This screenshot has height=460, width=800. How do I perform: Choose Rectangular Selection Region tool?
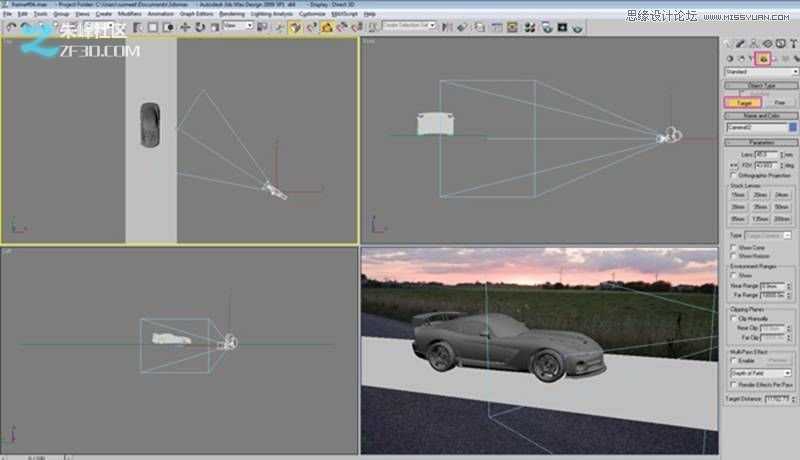pos(153,27)
